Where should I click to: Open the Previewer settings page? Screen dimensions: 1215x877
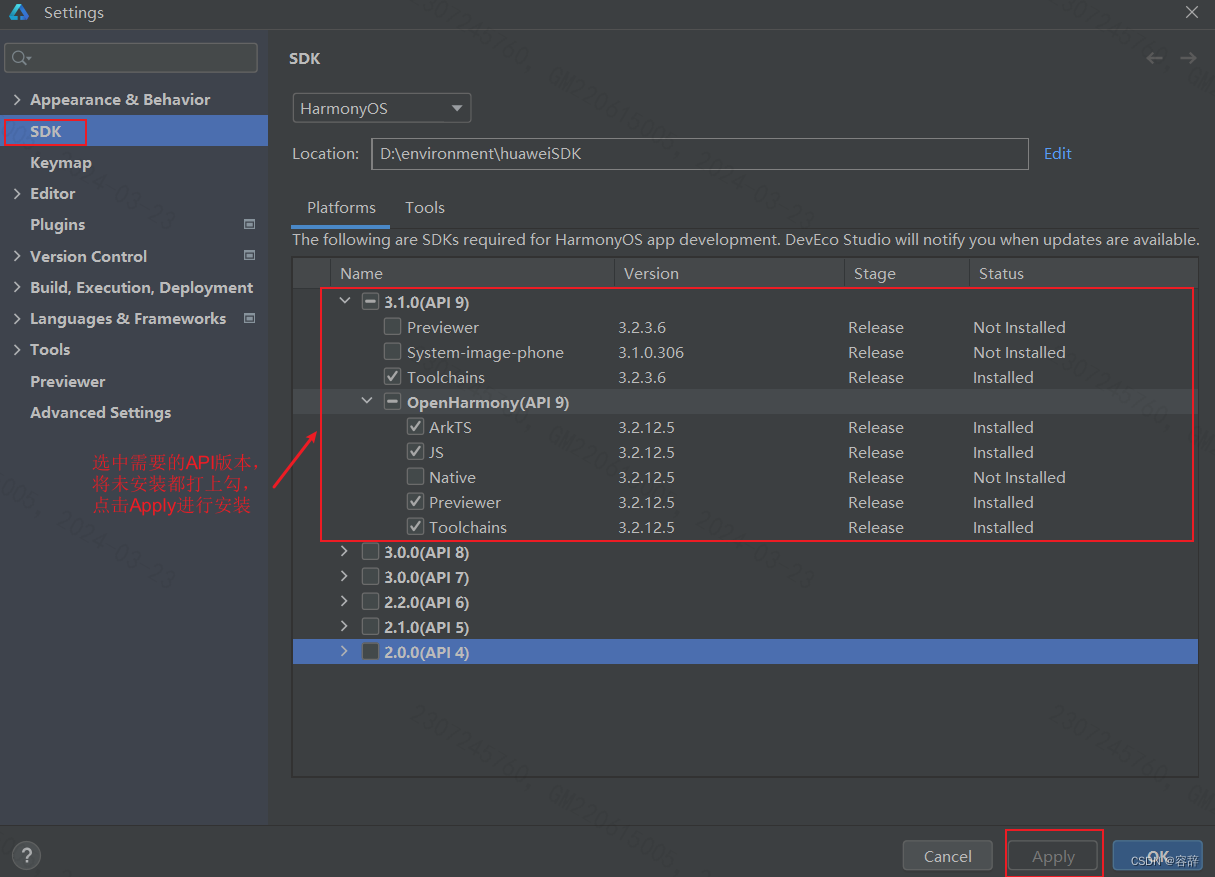[67, 381]
